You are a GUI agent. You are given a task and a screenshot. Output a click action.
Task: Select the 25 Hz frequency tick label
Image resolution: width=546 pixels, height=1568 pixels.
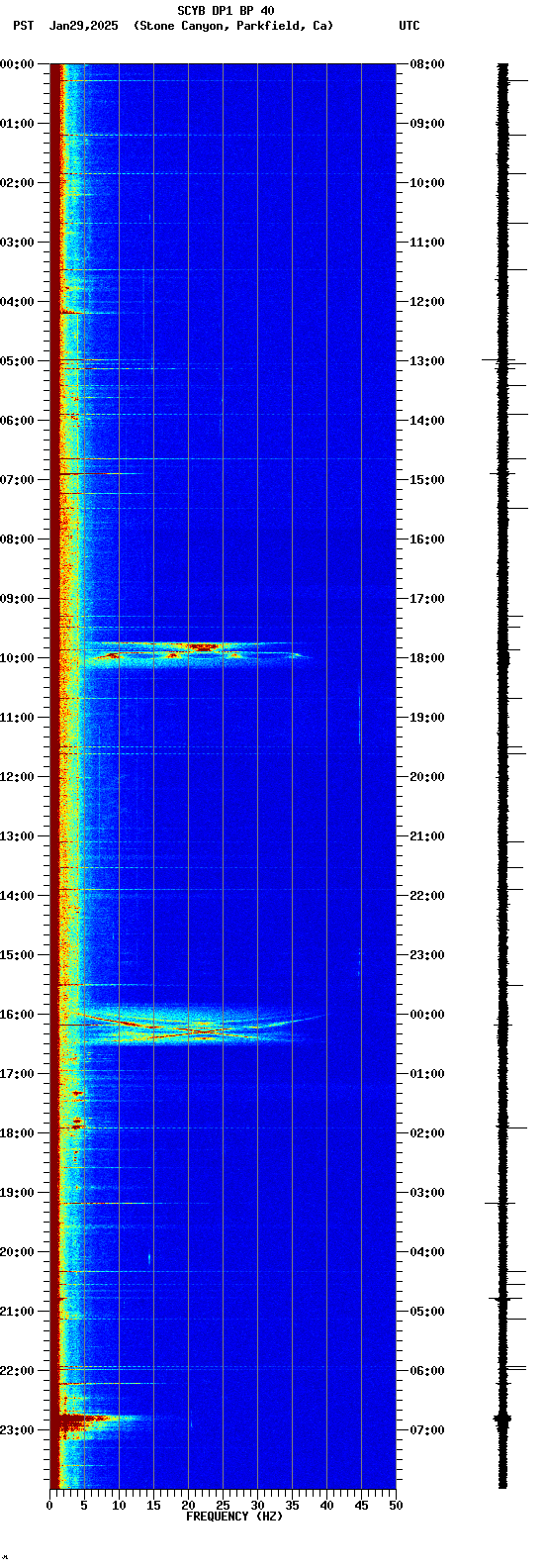[x=223, y=1506]
